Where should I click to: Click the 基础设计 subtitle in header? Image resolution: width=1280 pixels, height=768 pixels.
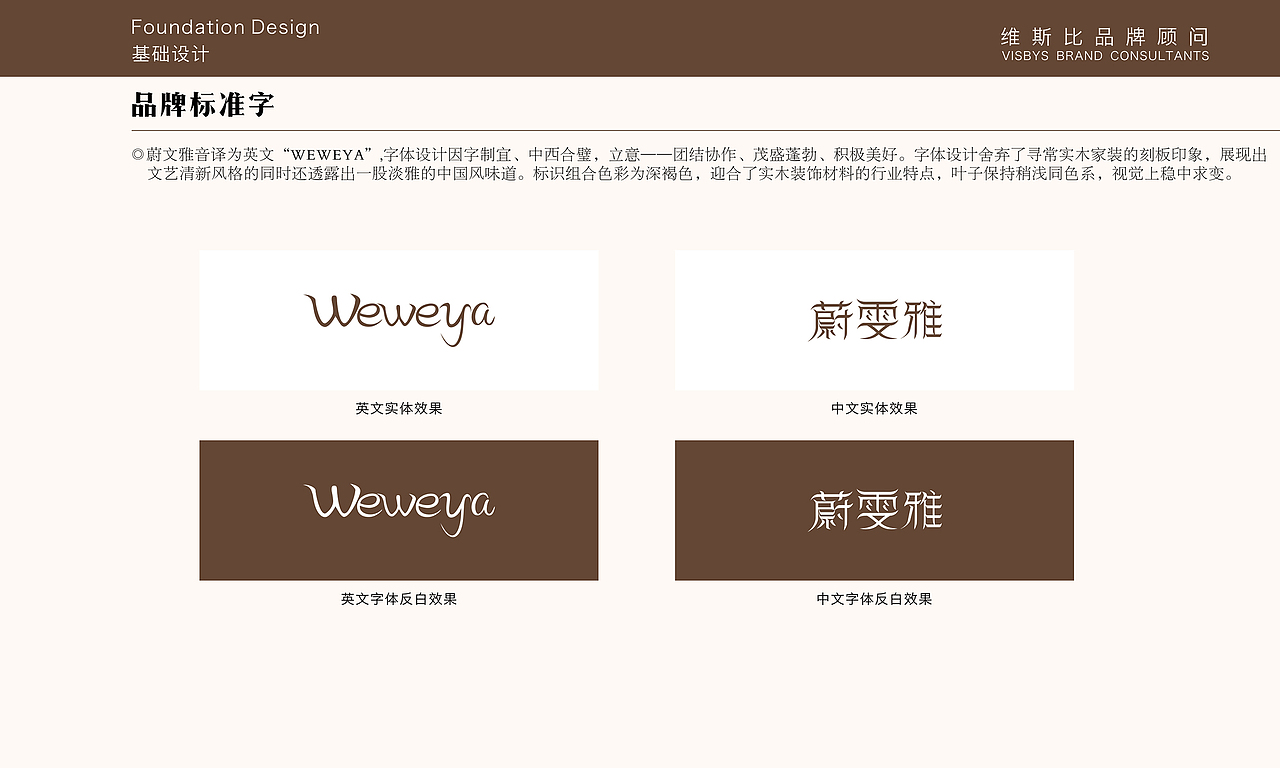[x=170, y=54]
